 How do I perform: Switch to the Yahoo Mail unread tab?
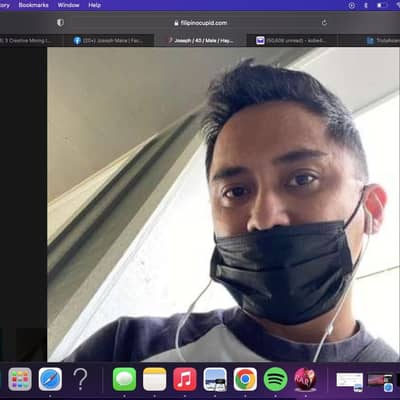tap(292, 41)
